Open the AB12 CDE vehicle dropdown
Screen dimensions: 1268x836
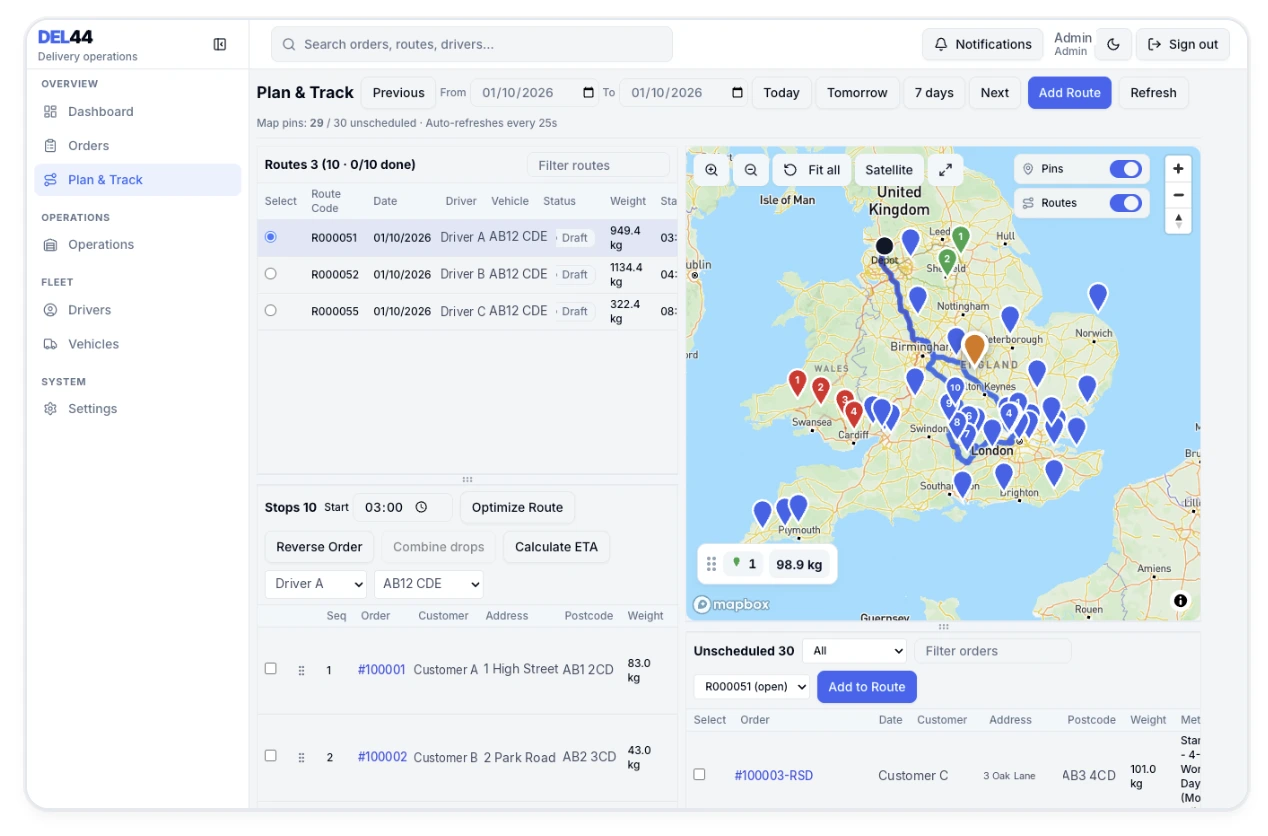pyautogui.click(x=428, y=584)
